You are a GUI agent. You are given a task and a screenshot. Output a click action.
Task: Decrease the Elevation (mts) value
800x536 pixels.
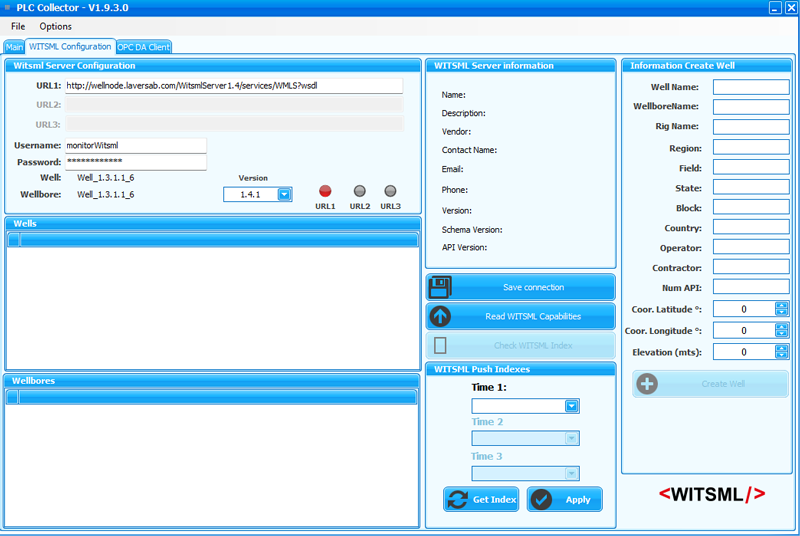pyautogui.click(x=782, y=355)
